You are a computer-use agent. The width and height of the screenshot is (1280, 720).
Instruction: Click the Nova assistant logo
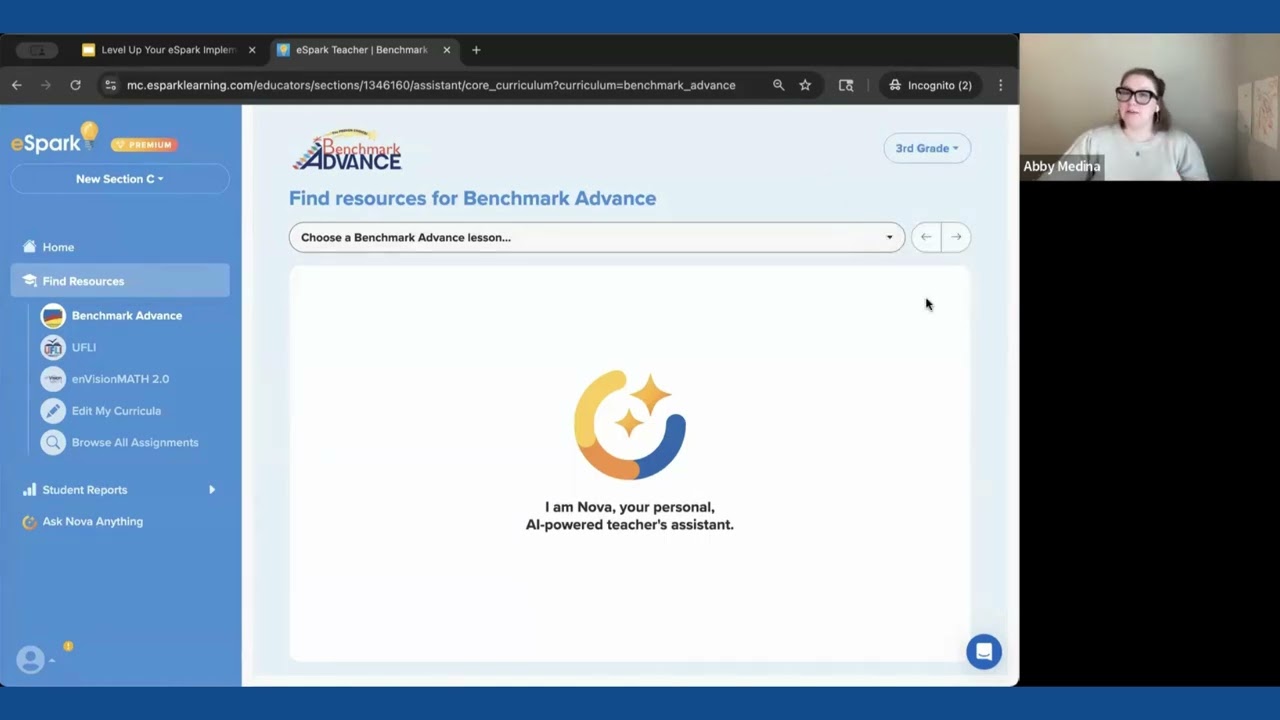click(x=630, y=425)
